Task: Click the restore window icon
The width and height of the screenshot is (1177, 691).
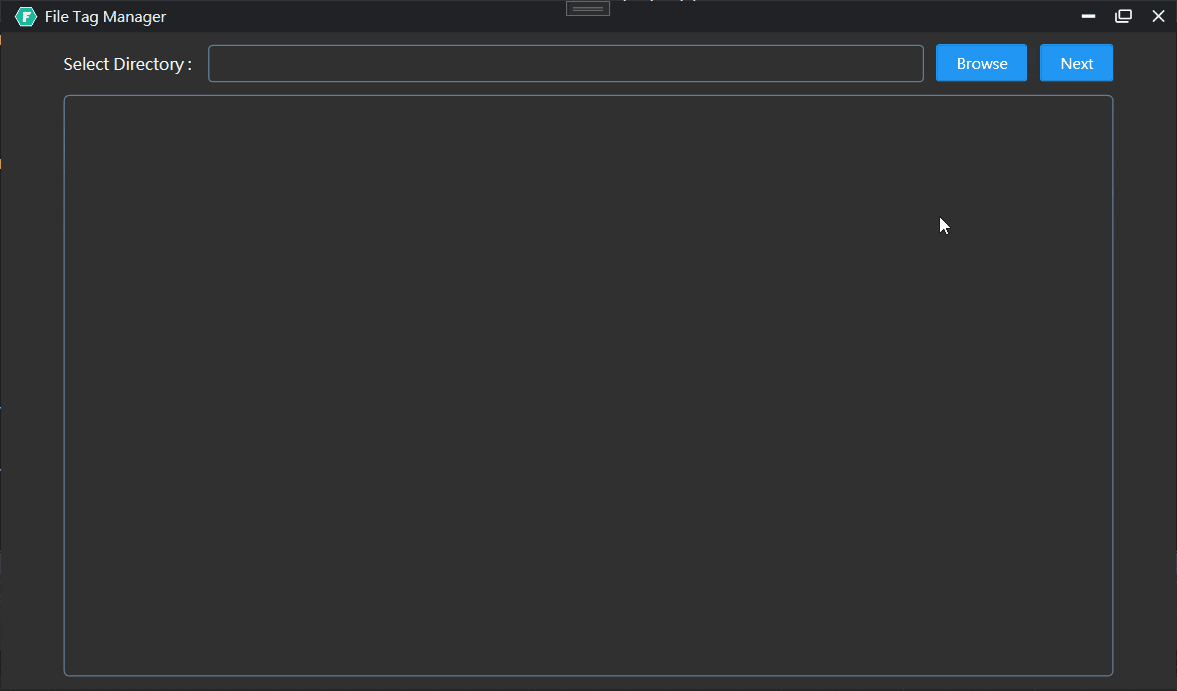Action: point(1123,16)
